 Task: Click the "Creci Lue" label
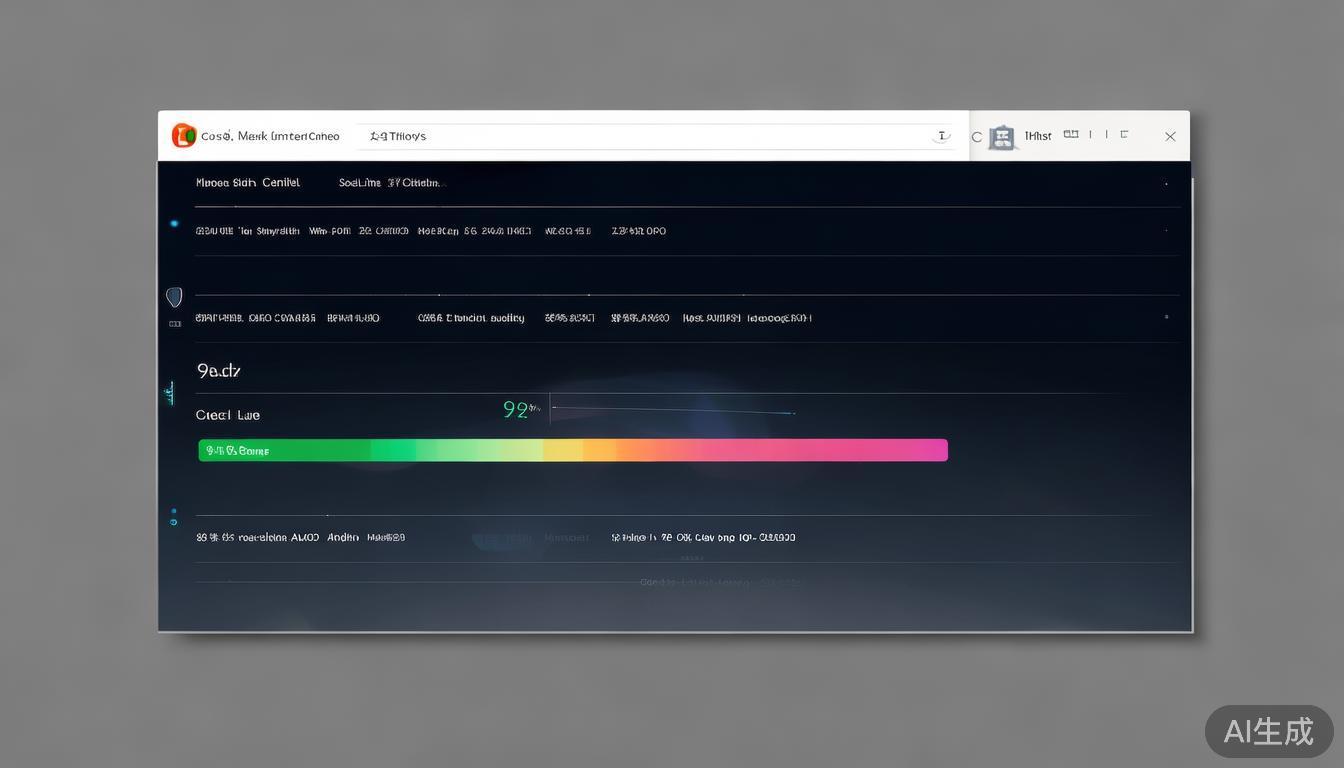228,415
